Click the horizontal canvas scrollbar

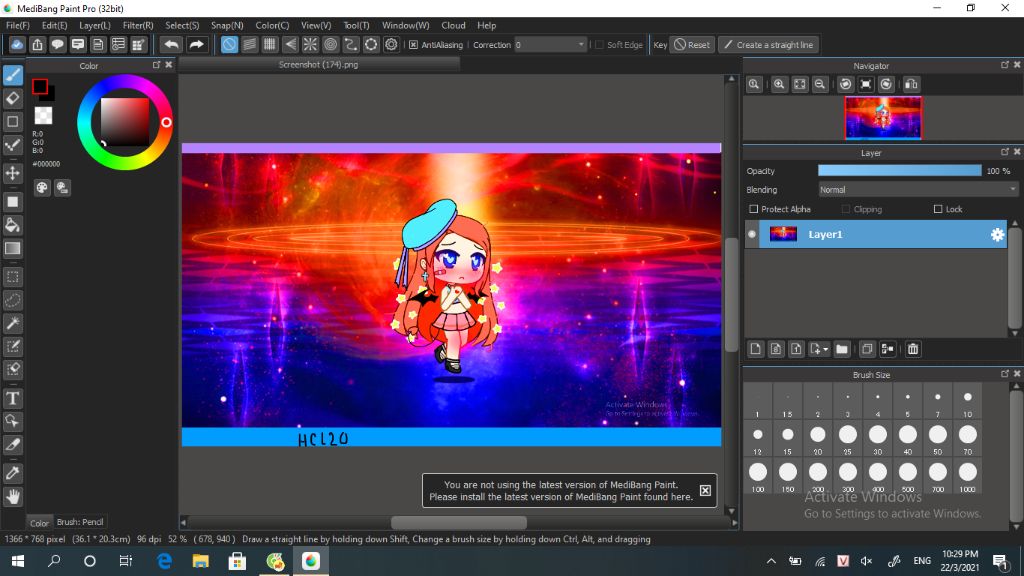(x=458, y=522)
